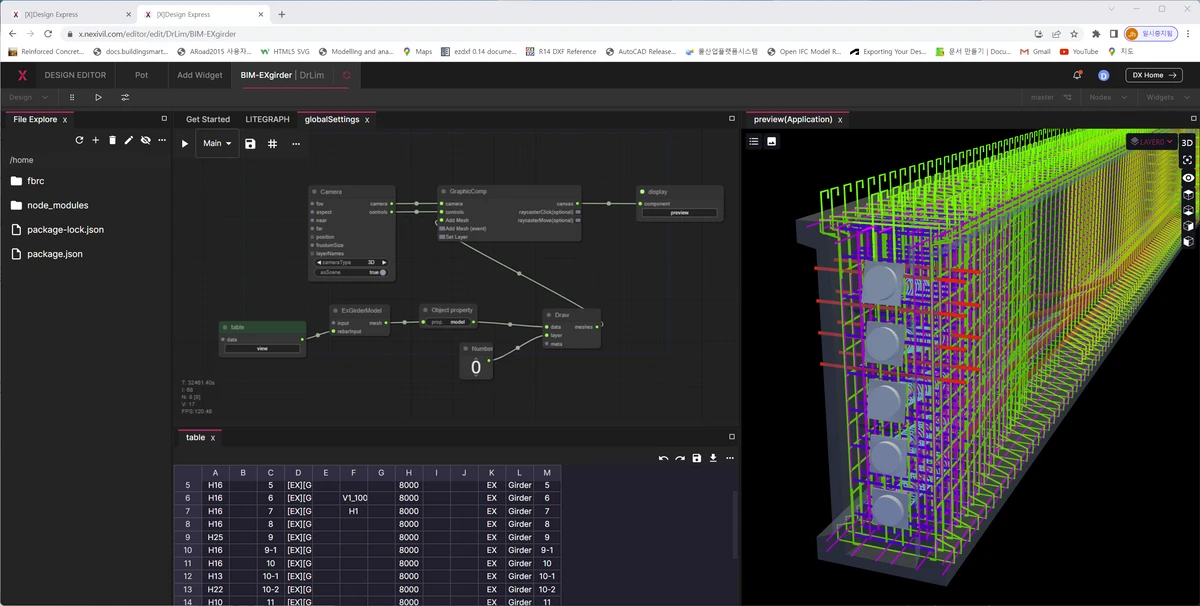Add a new file with plus icon
Viewport: 1200px width, 606px height.
[96, 140]
